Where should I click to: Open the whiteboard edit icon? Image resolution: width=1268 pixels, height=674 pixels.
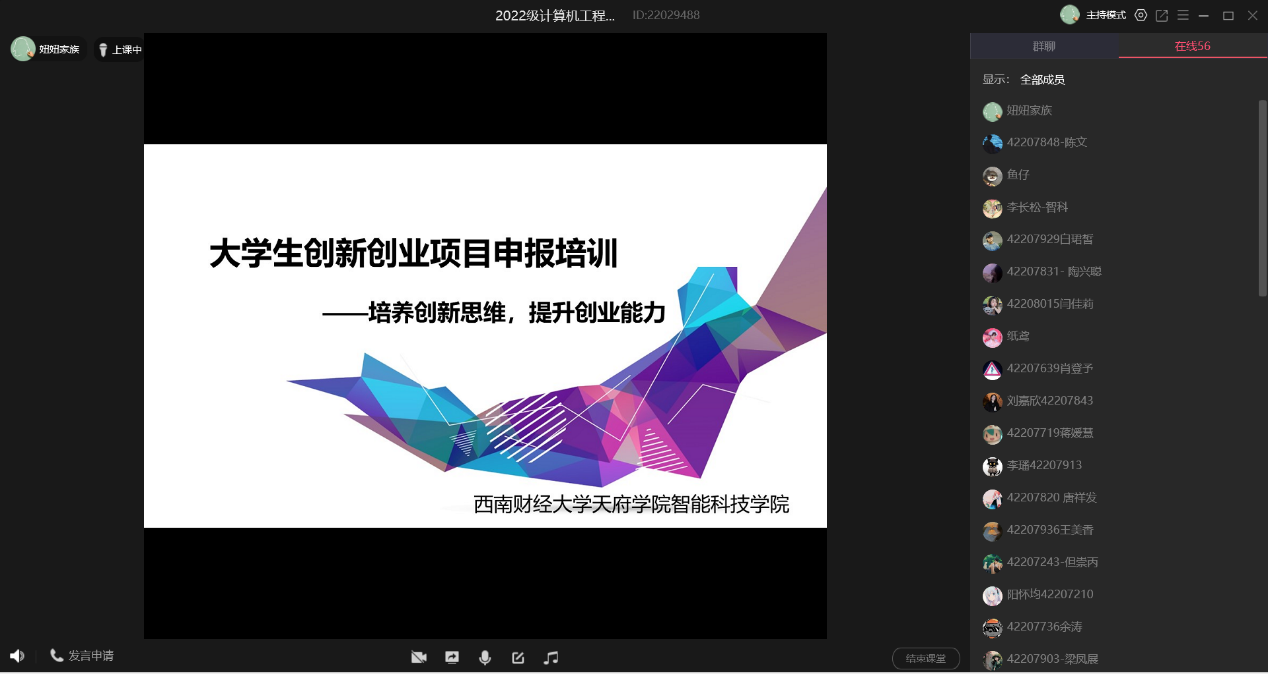tap(518, 657)
